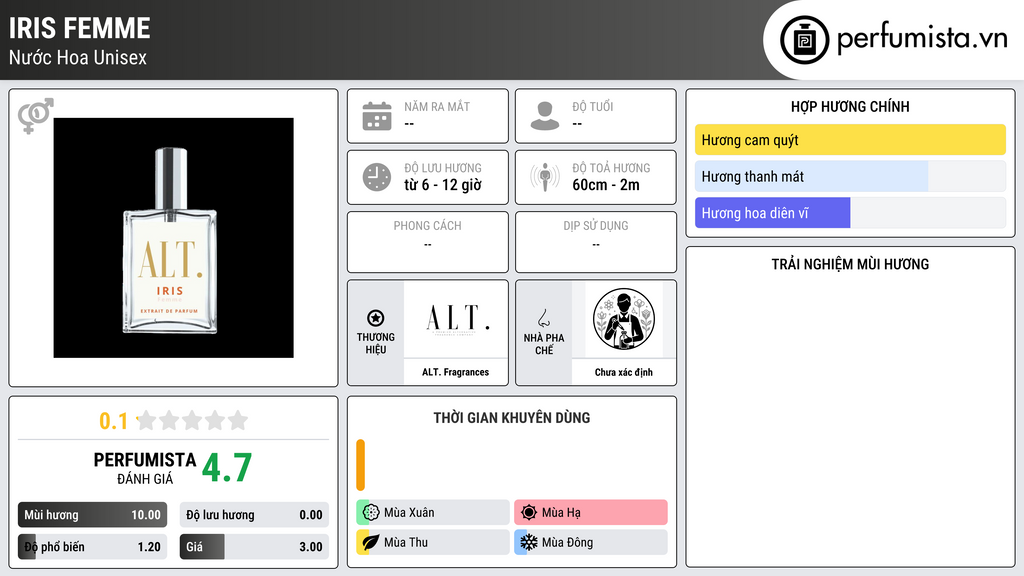Click the 0.1 user rating value

click(x=114, y=421)
